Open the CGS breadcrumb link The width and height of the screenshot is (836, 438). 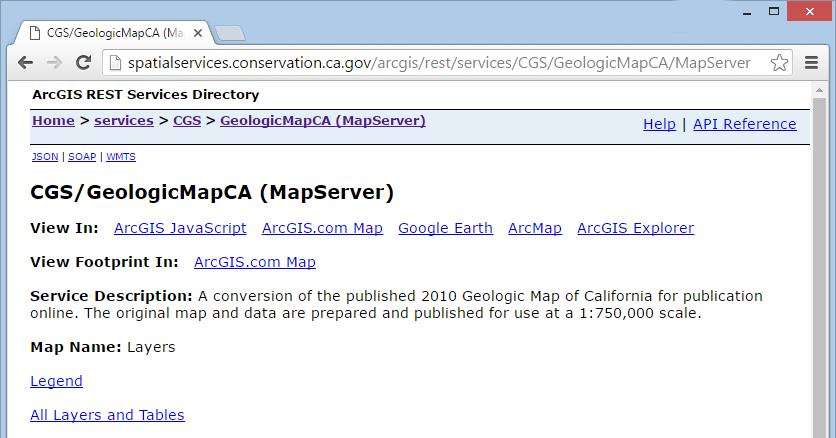[x=187, y=121]
